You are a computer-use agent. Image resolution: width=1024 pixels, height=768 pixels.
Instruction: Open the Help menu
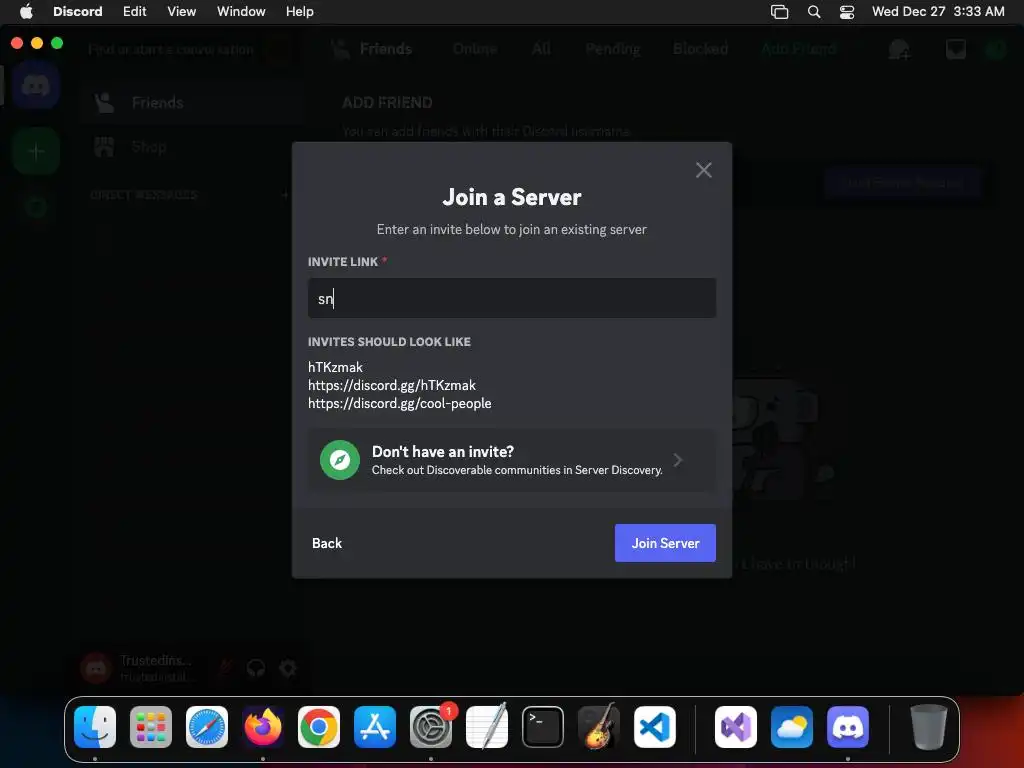point(300,11)
